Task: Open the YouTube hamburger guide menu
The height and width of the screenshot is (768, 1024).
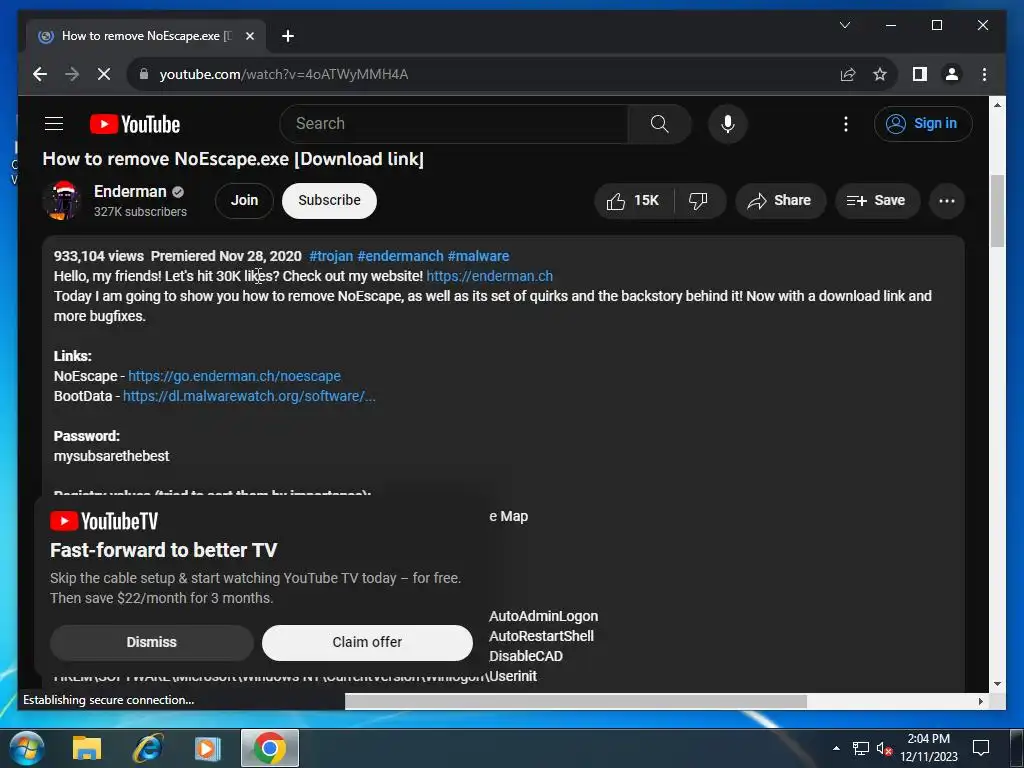Action: [54, 123]
